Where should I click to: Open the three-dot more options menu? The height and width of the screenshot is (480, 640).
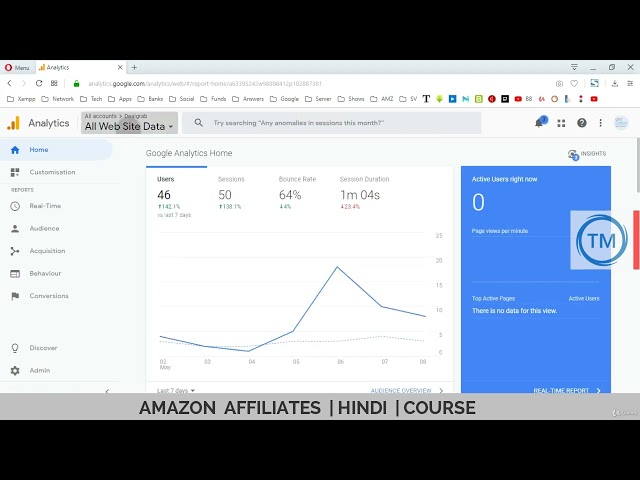[x=600, y=123]
